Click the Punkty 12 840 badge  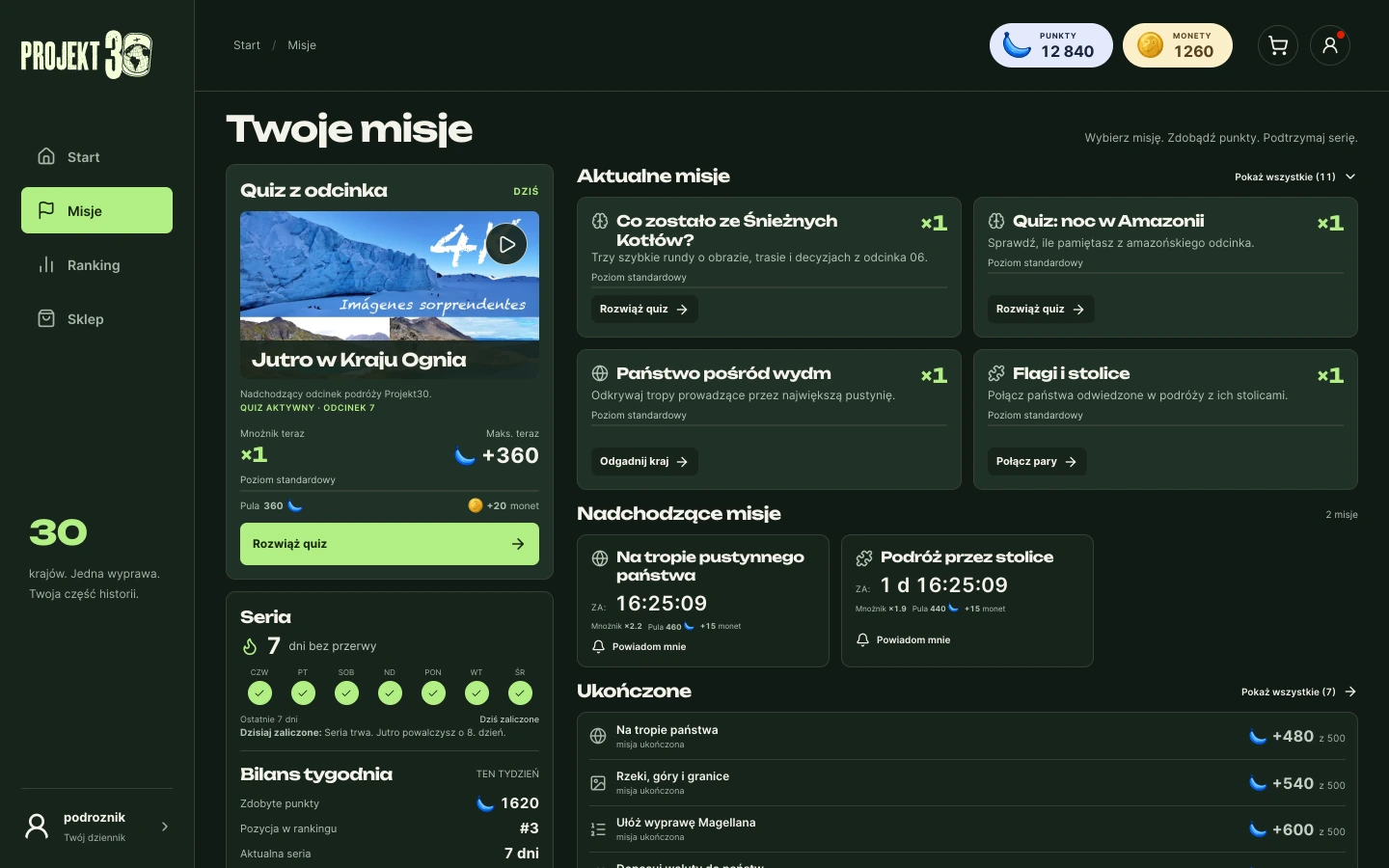[1051, 45]
